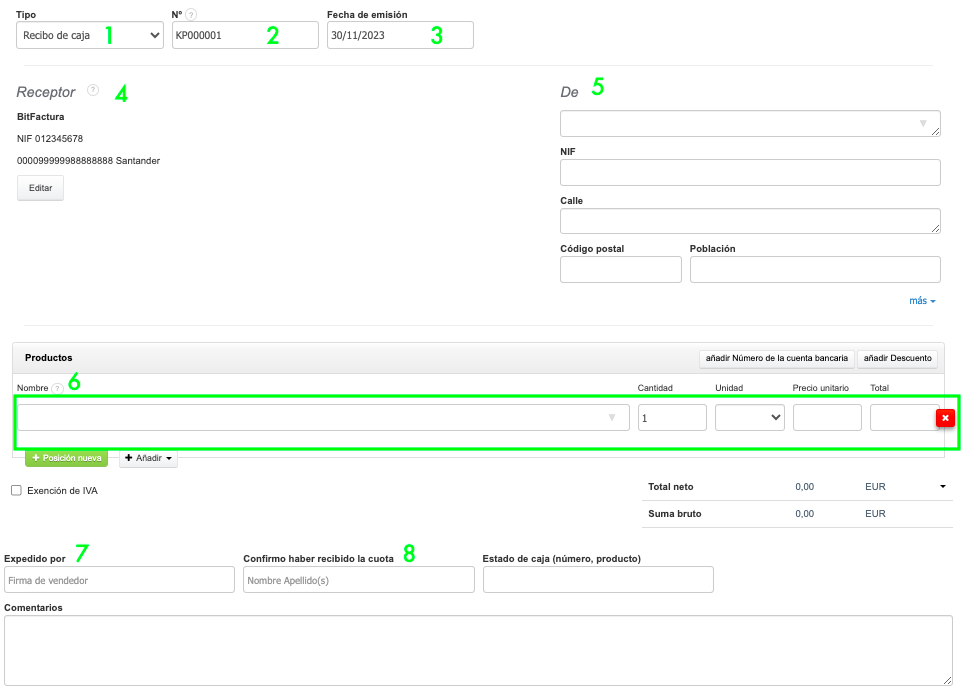Open the Unidad dropdown in the product row
Viewport: 972px width, 693px height.
750,418
